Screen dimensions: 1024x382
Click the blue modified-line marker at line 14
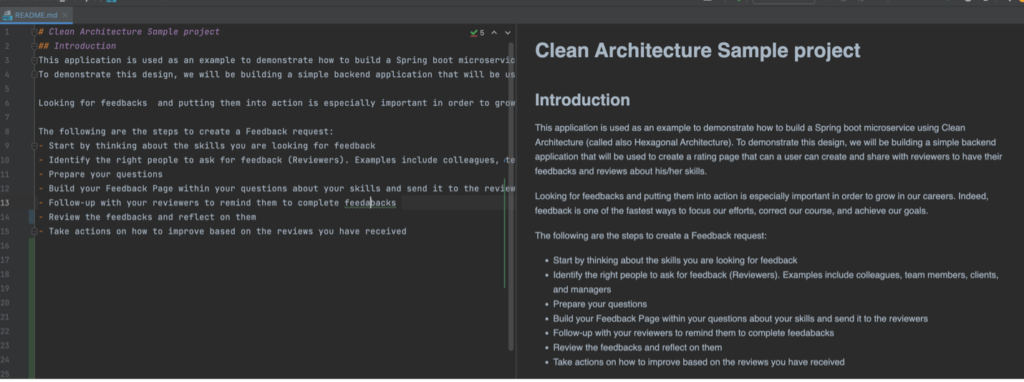click(31, 217)
